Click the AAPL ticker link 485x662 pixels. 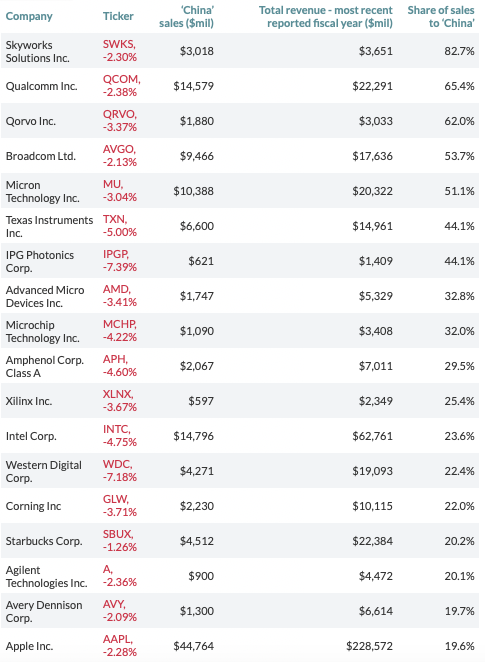117,640
